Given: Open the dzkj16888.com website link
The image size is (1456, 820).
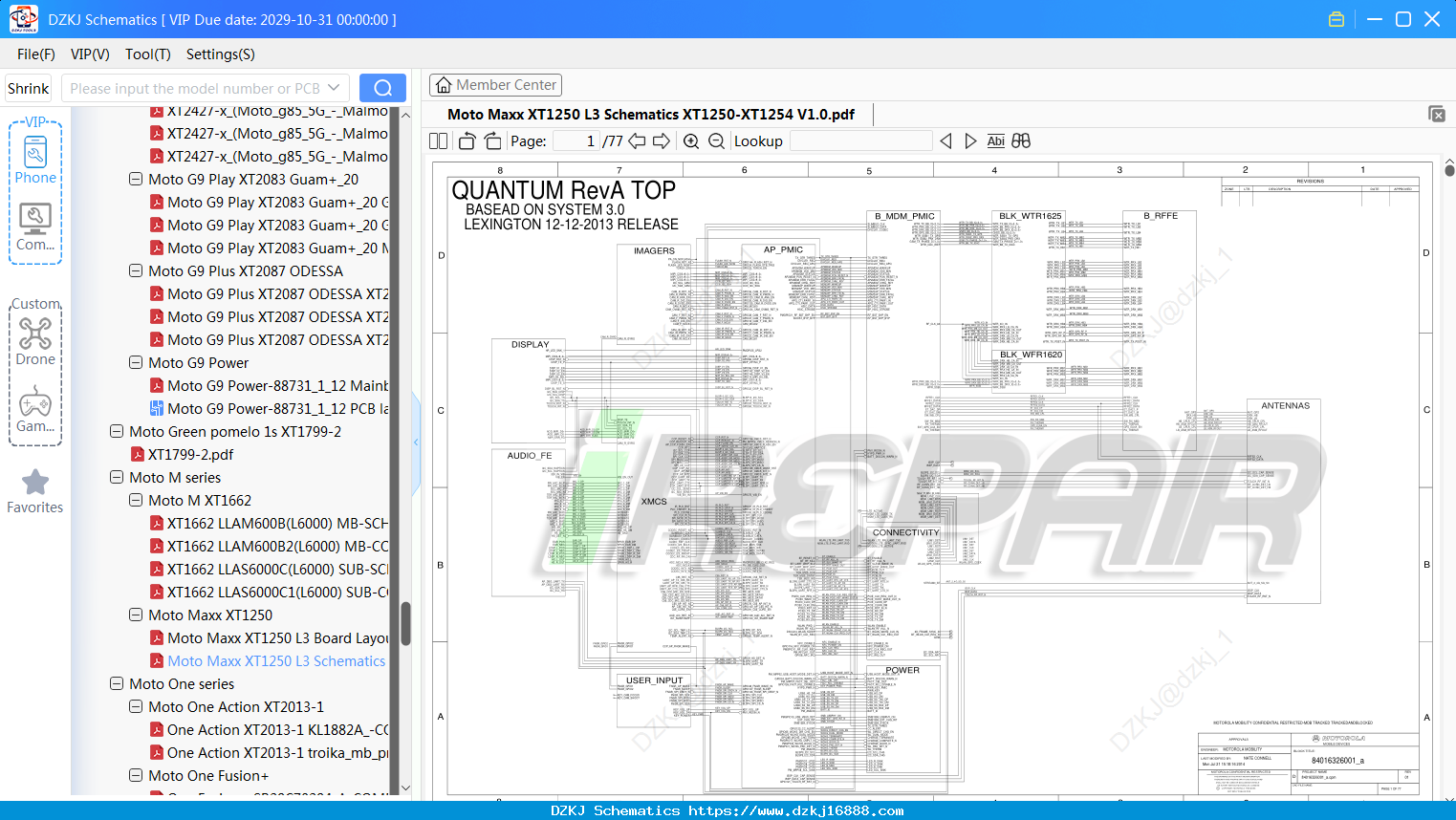Looking at the screenshot, I should coord(795,810).
